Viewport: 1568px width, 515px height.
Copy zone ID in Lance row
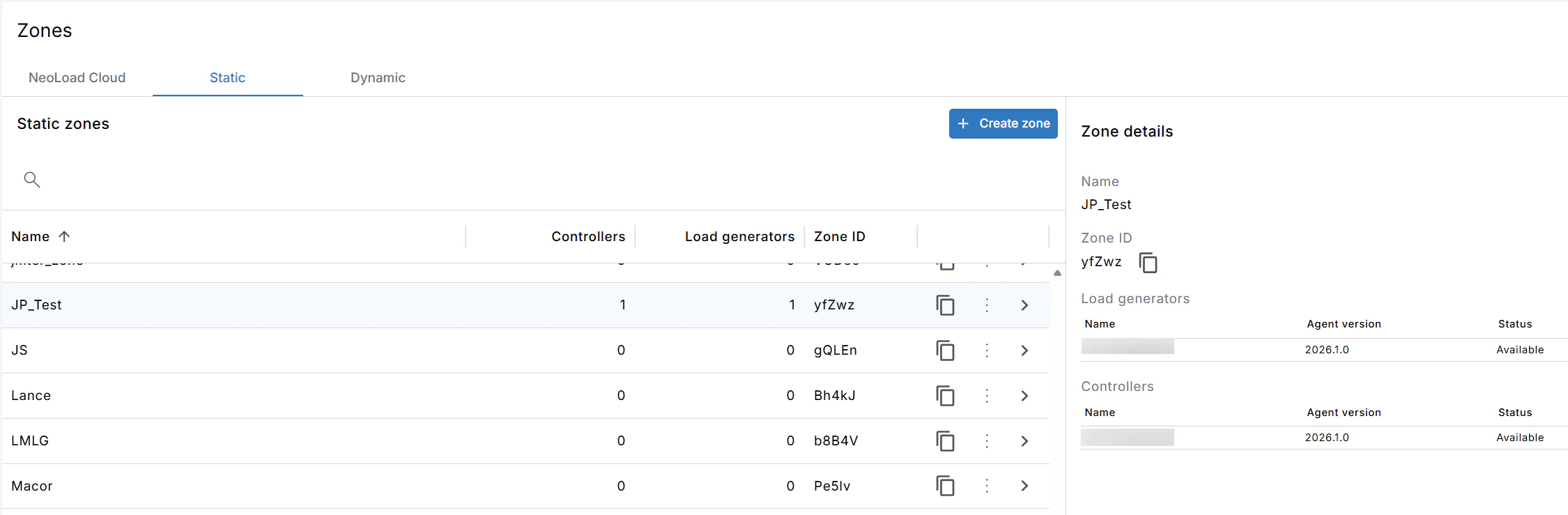945,396
